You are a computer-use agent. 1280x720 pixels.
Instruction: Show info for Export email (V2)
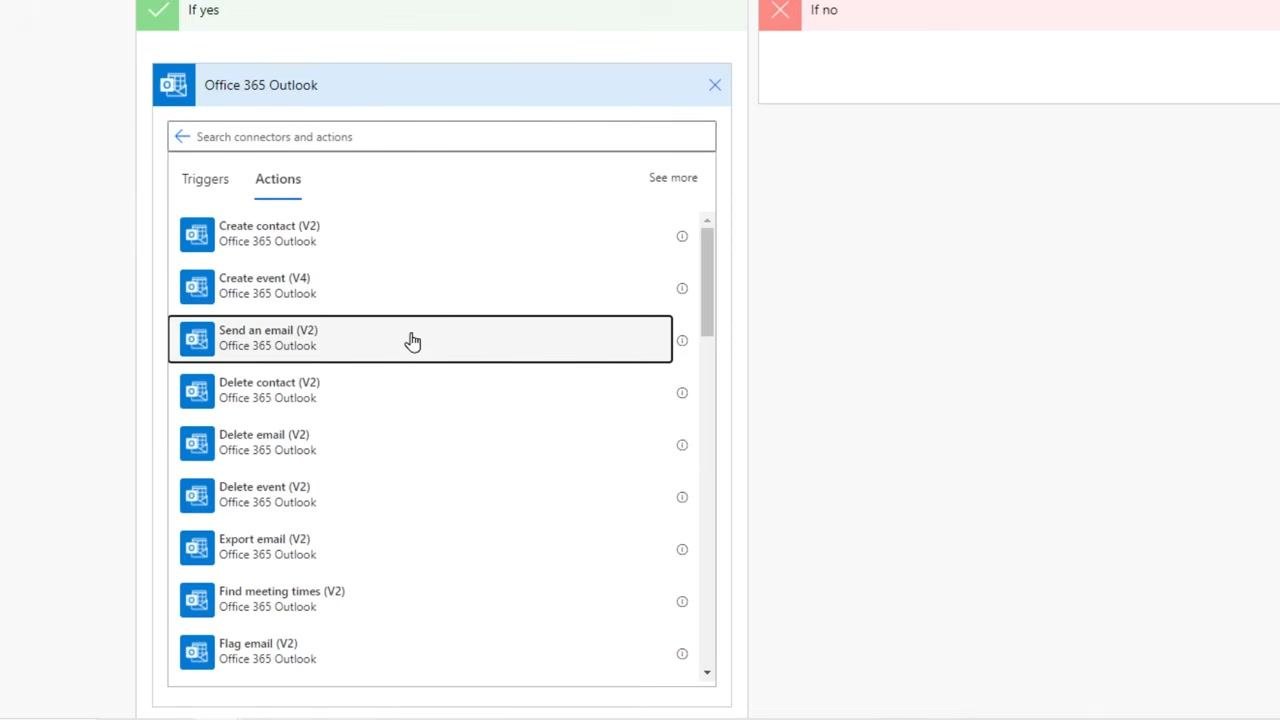point(682,549)
